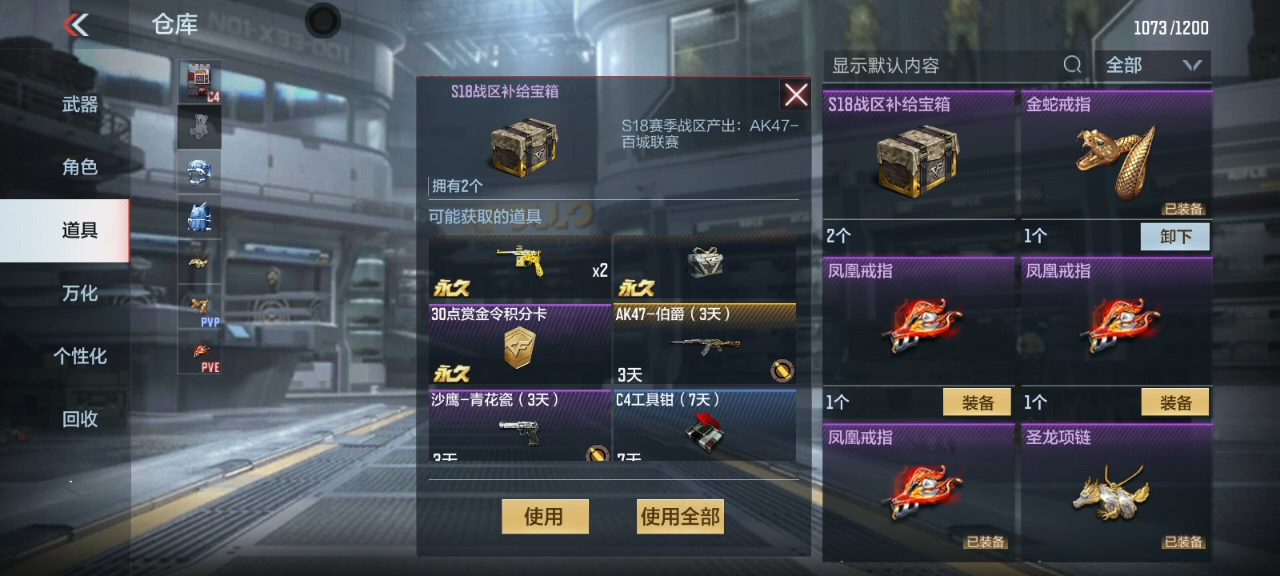Click the 使用全部 button
The image size is (1280, 576).
[680, 517]
